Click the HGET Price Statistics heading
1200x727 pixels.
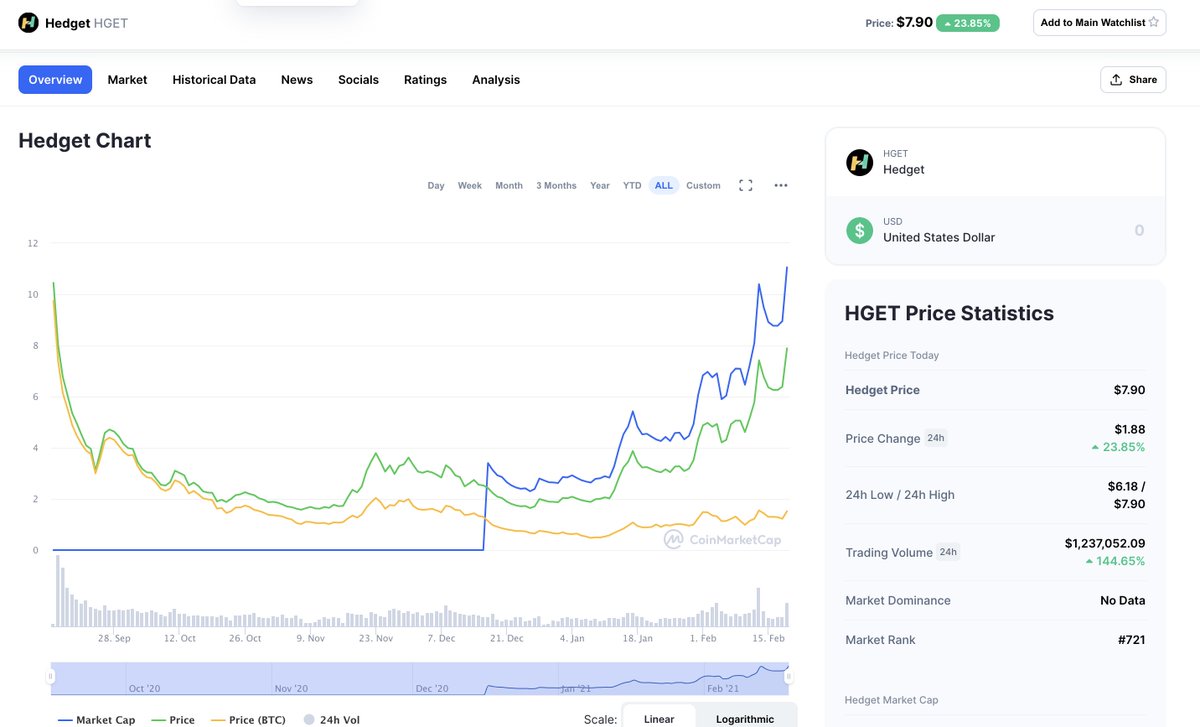pyautogui.click(x=949, y=313)
